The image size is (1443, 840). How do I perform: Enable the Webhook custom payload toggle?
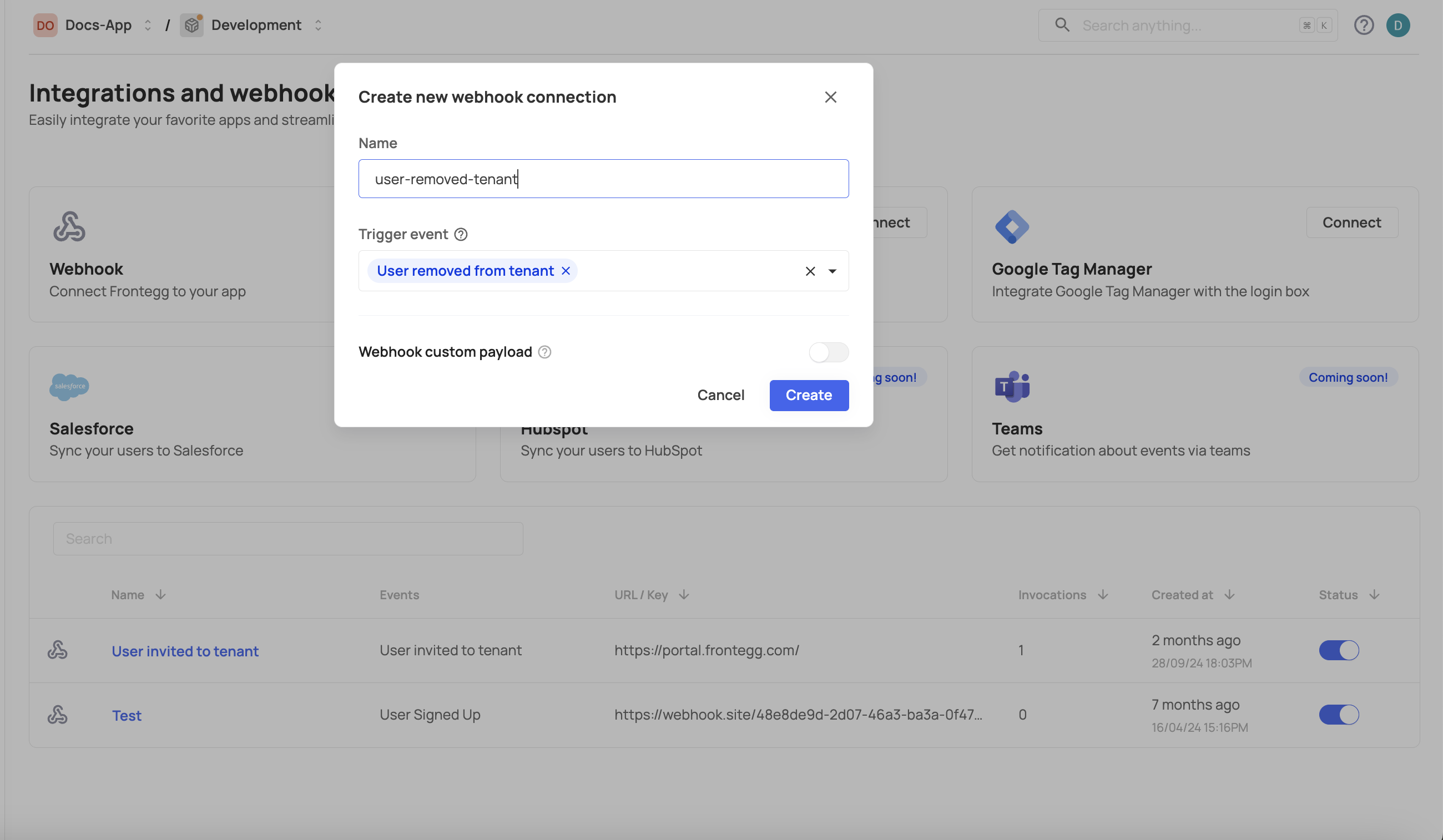click(829, 352)
